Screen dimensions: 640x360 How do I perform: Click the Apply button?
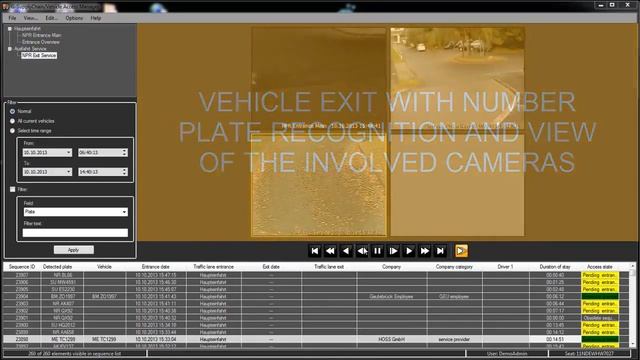73,250
